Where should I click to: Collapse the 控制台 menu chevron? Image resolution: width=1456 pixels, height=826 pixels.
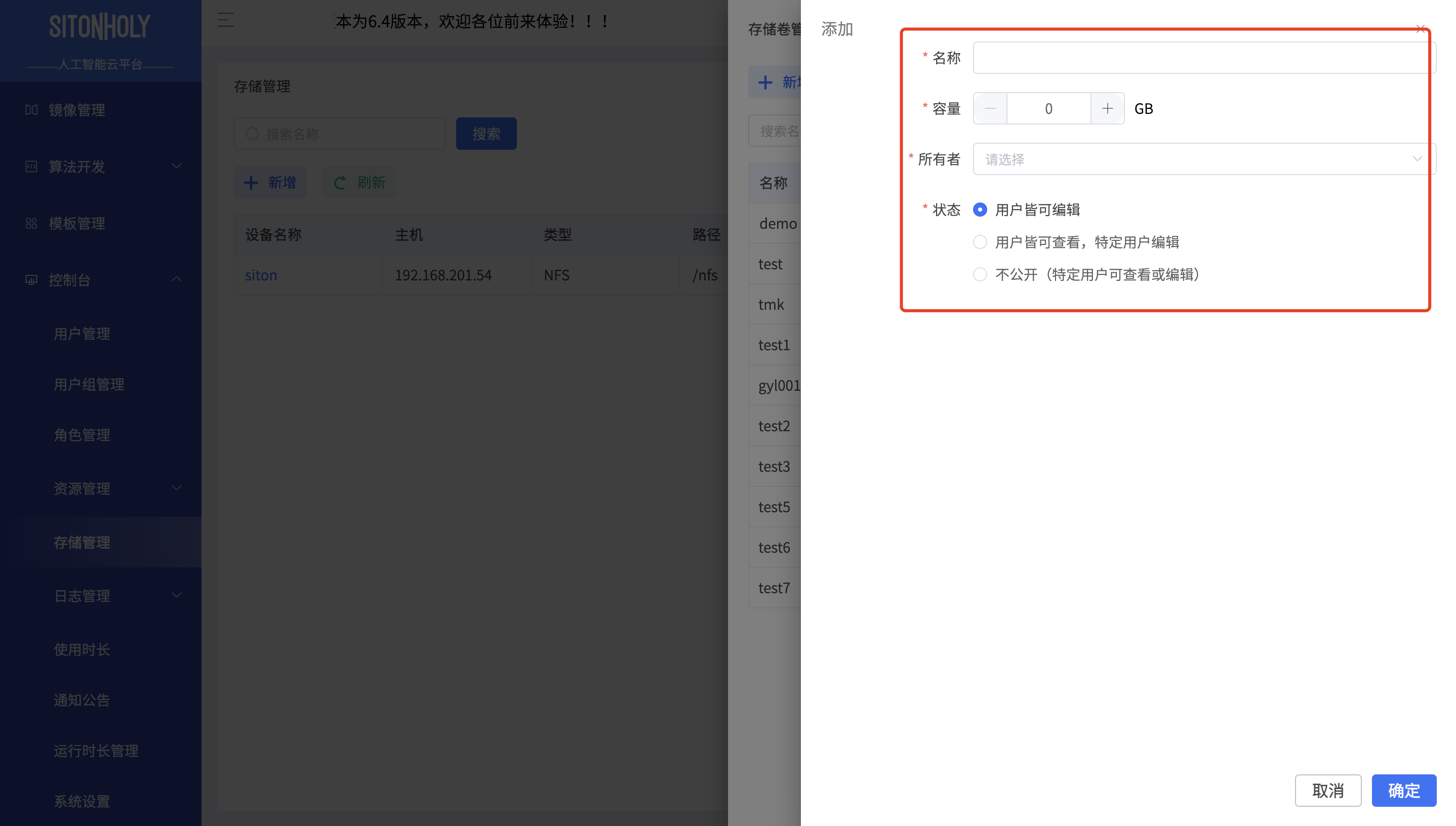click(177, 279)
